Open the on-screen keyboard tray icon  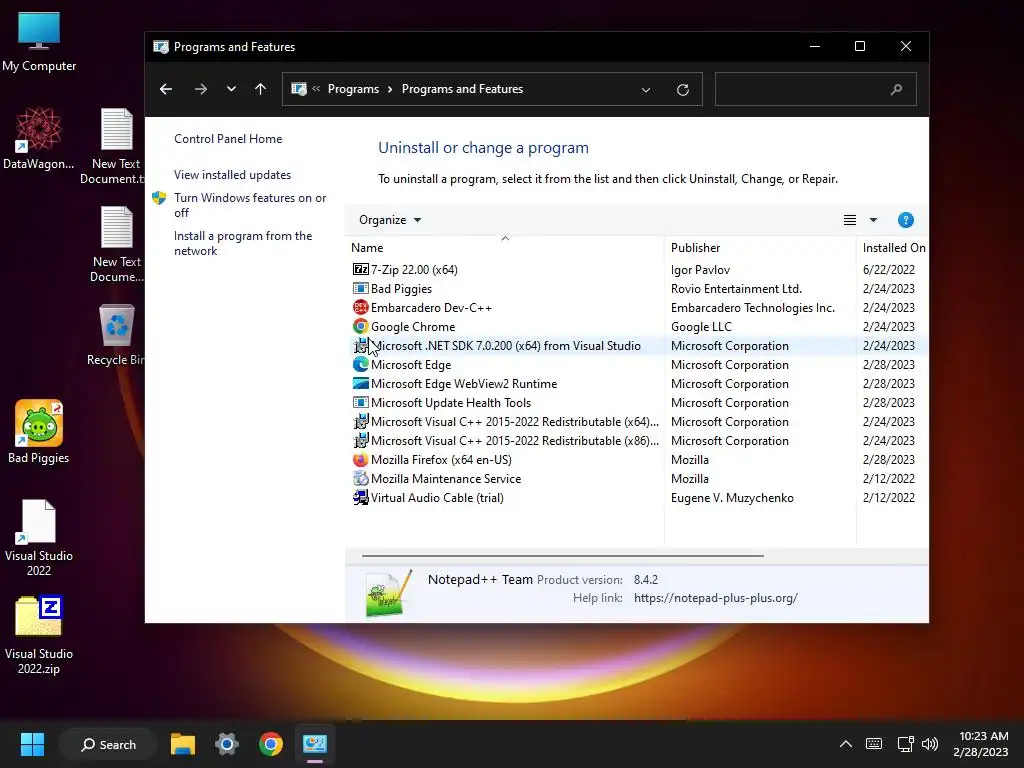874,744
